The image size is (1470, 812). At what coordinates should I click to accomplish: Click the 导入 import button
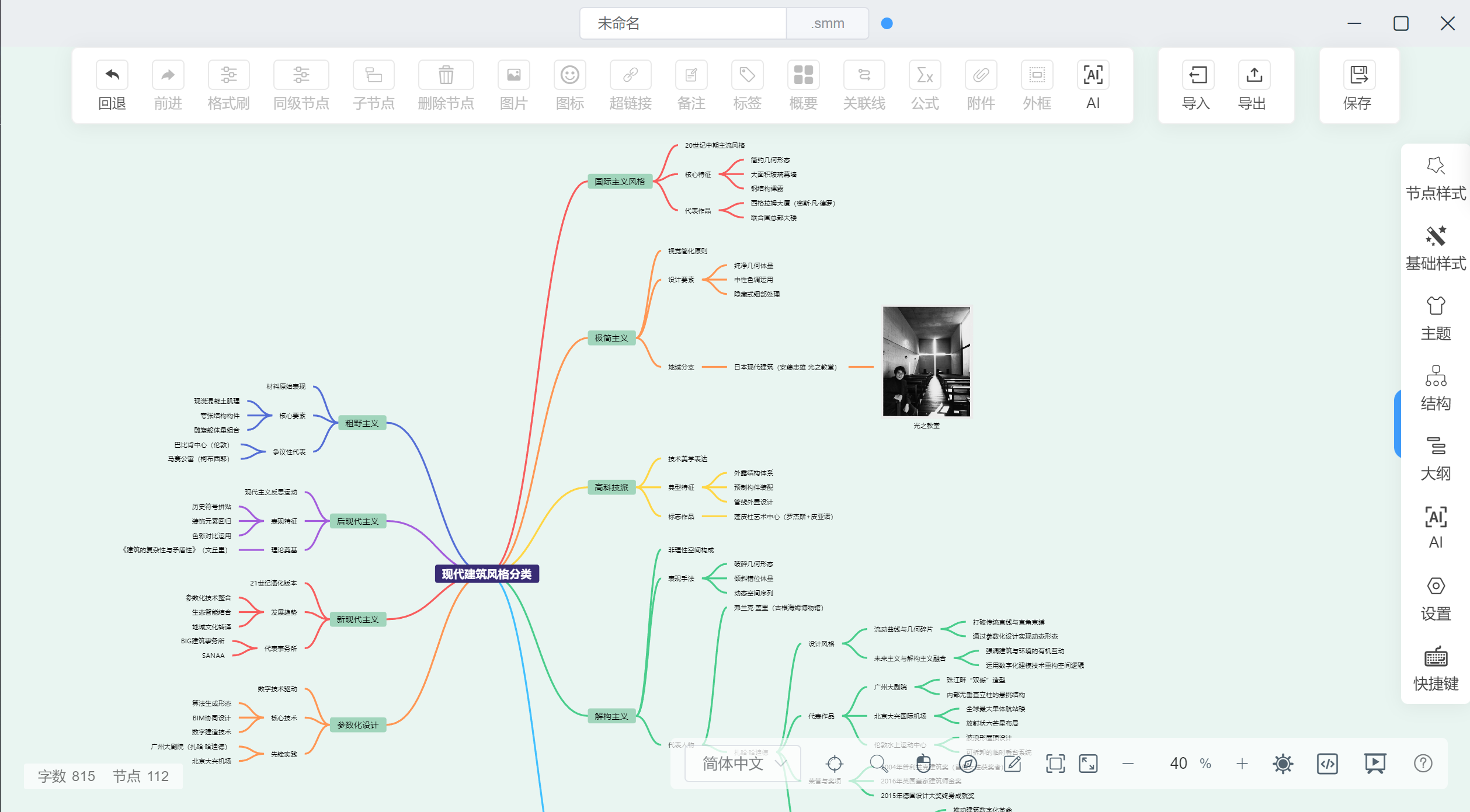click(1197, 85)
